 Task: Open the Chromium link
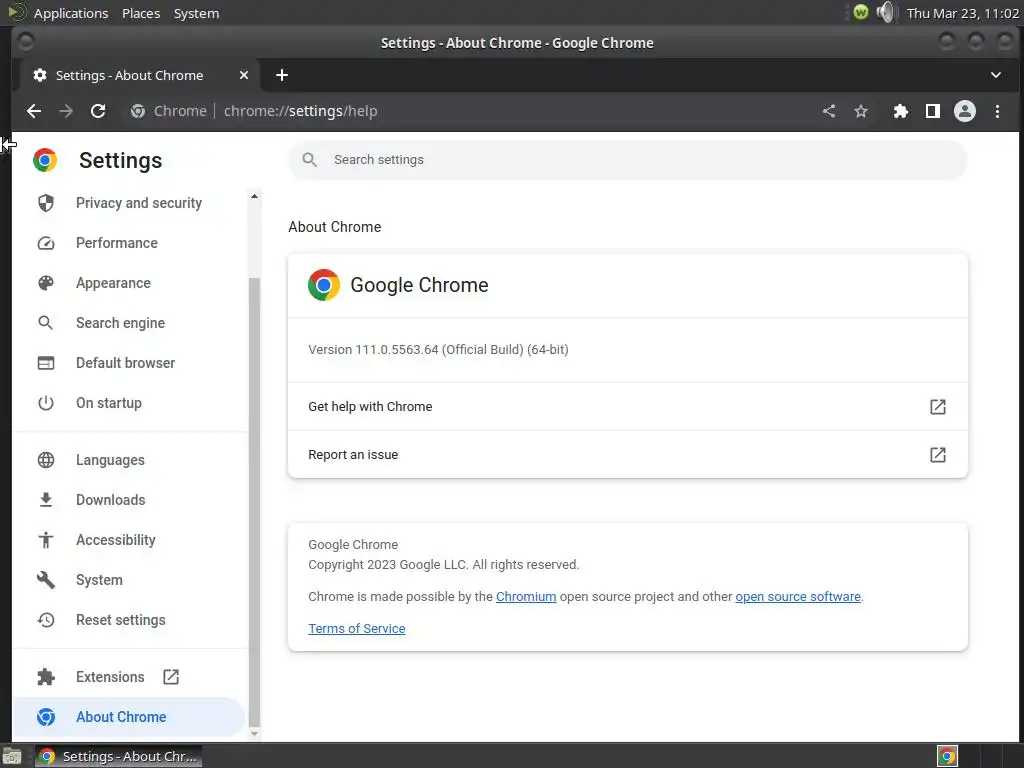[526, 596]
